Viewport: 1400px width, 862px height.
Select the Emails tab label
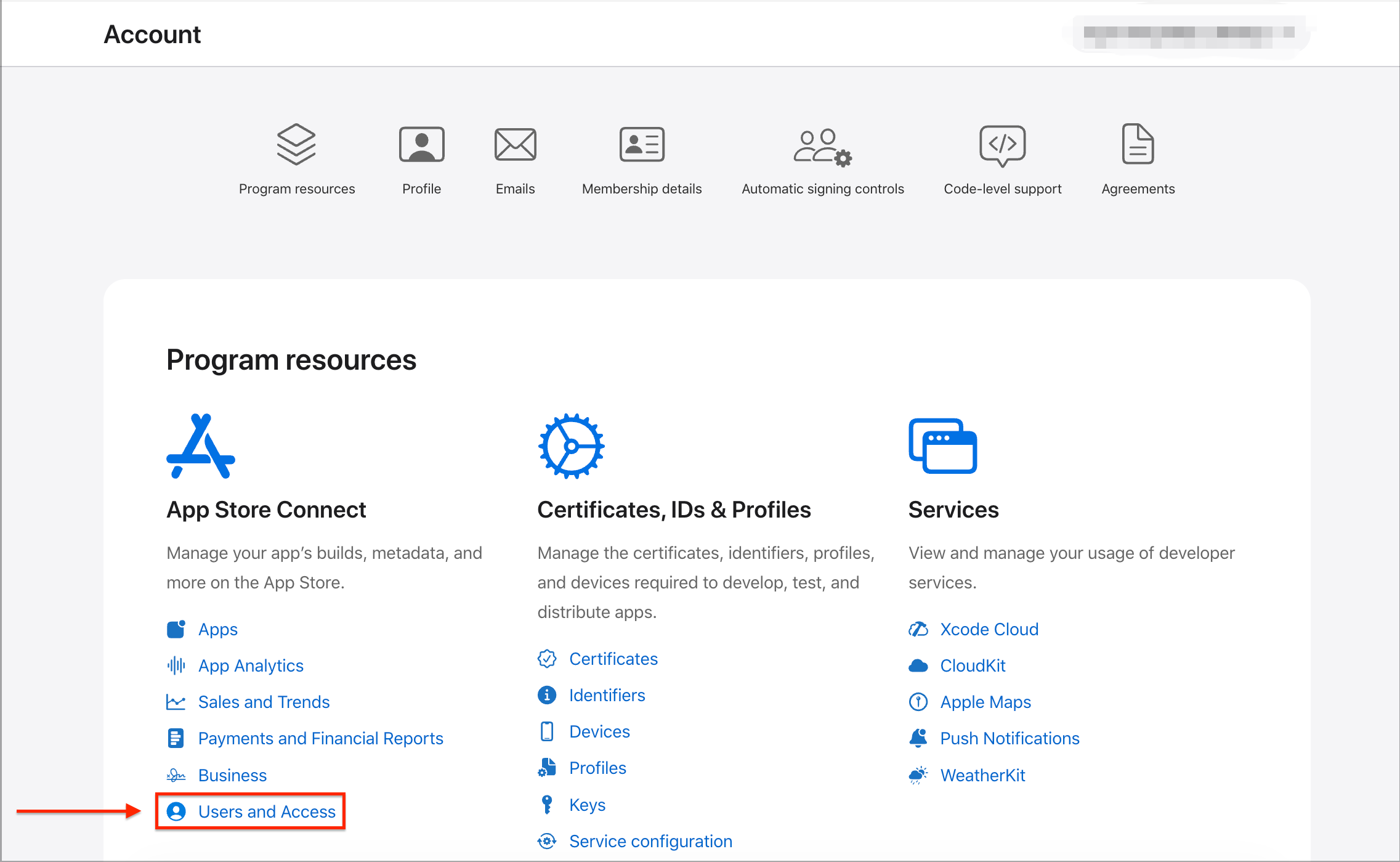point(516,189)
